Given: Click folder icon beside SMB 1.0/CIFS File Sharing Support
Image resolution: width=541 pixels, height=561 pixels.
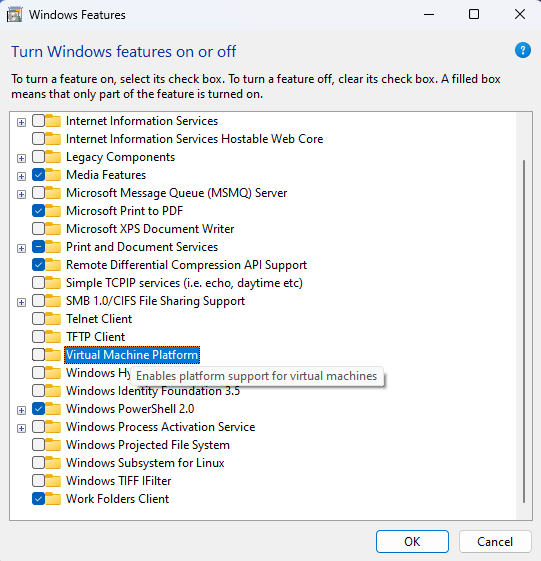Looking at the screenshot, I should (x=53, y=301).
